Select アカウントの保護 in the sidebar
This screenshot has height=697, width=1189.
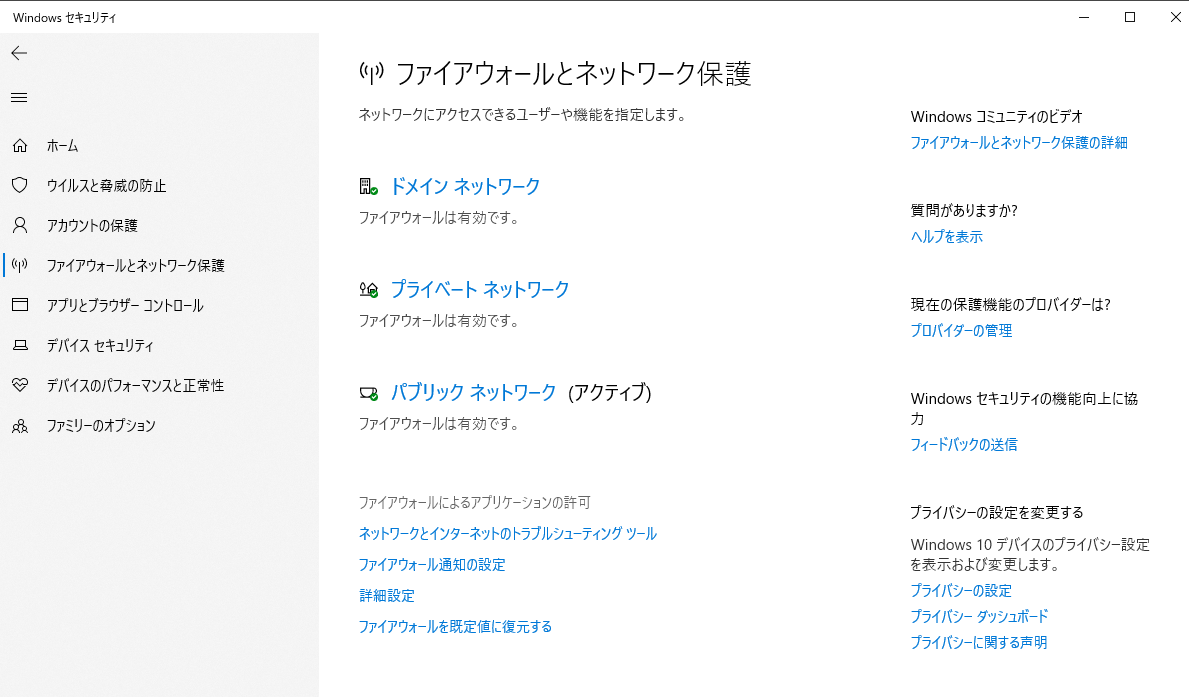click(x=92, y=225)
